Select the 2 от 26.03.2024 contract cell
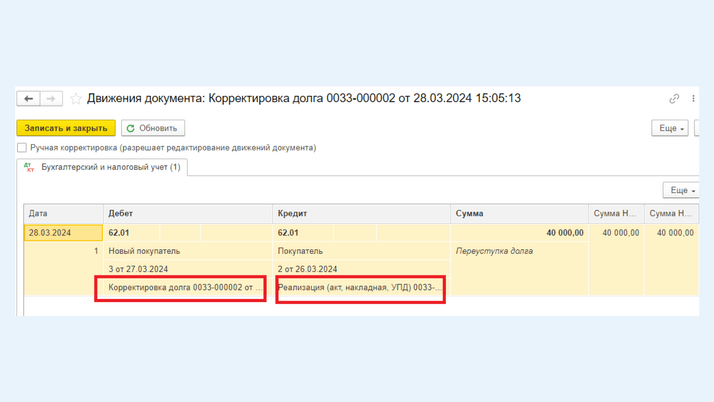Viewport: 714px width, 402px height. 362,269
